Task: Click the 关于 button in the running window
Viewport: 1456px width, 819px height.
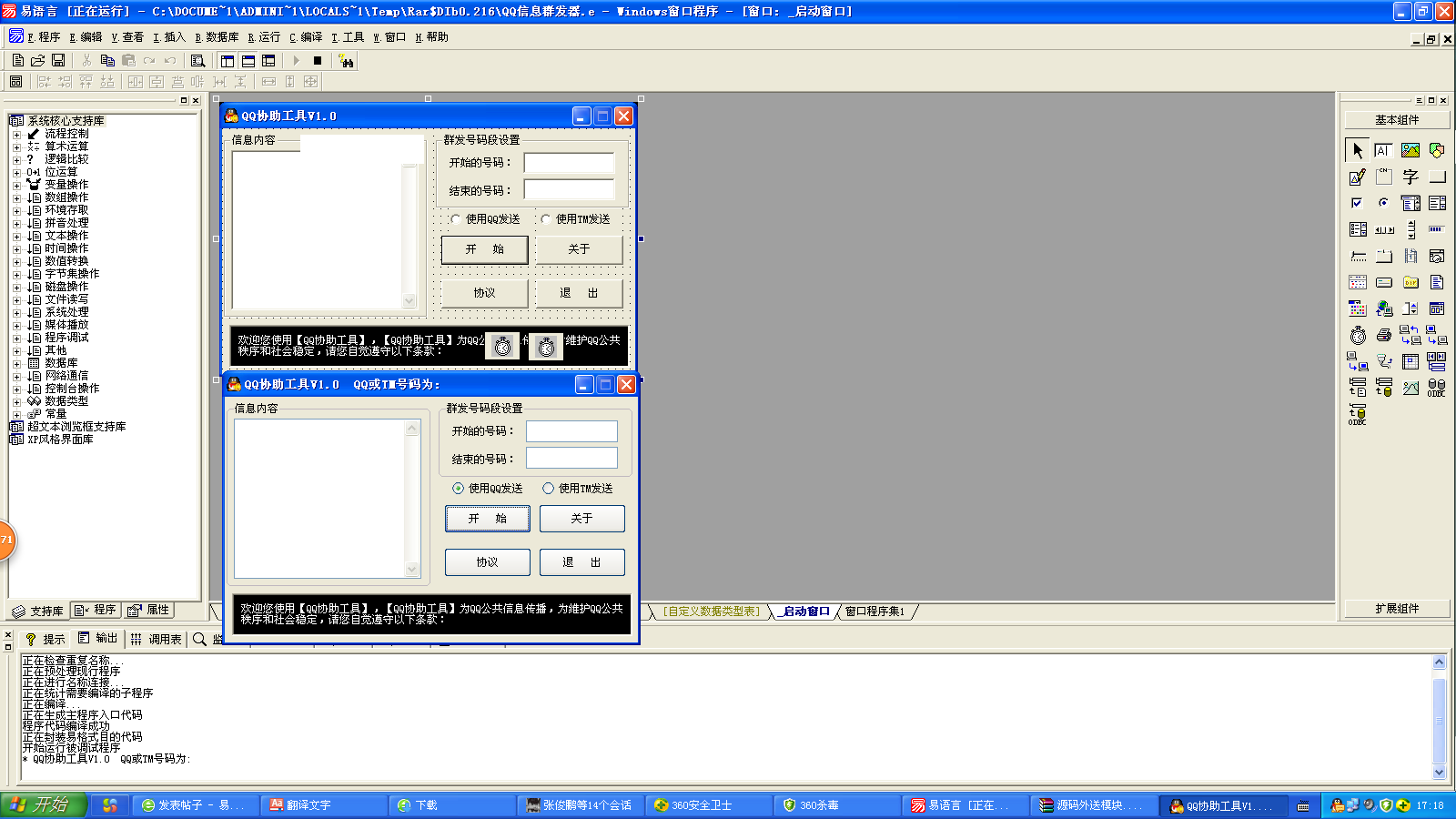Action: tap(582, 519)
